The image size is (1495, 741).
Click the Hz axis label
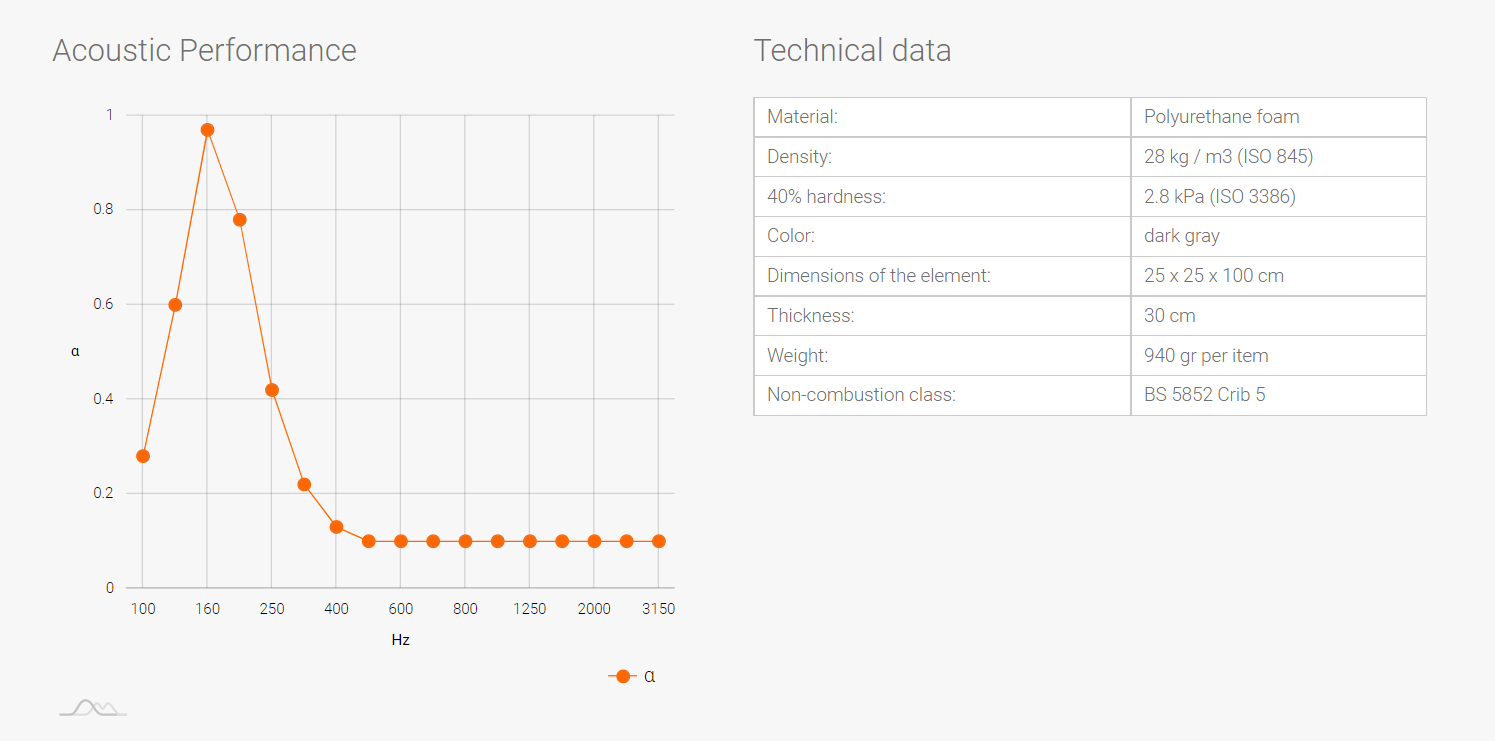point(401,640)
